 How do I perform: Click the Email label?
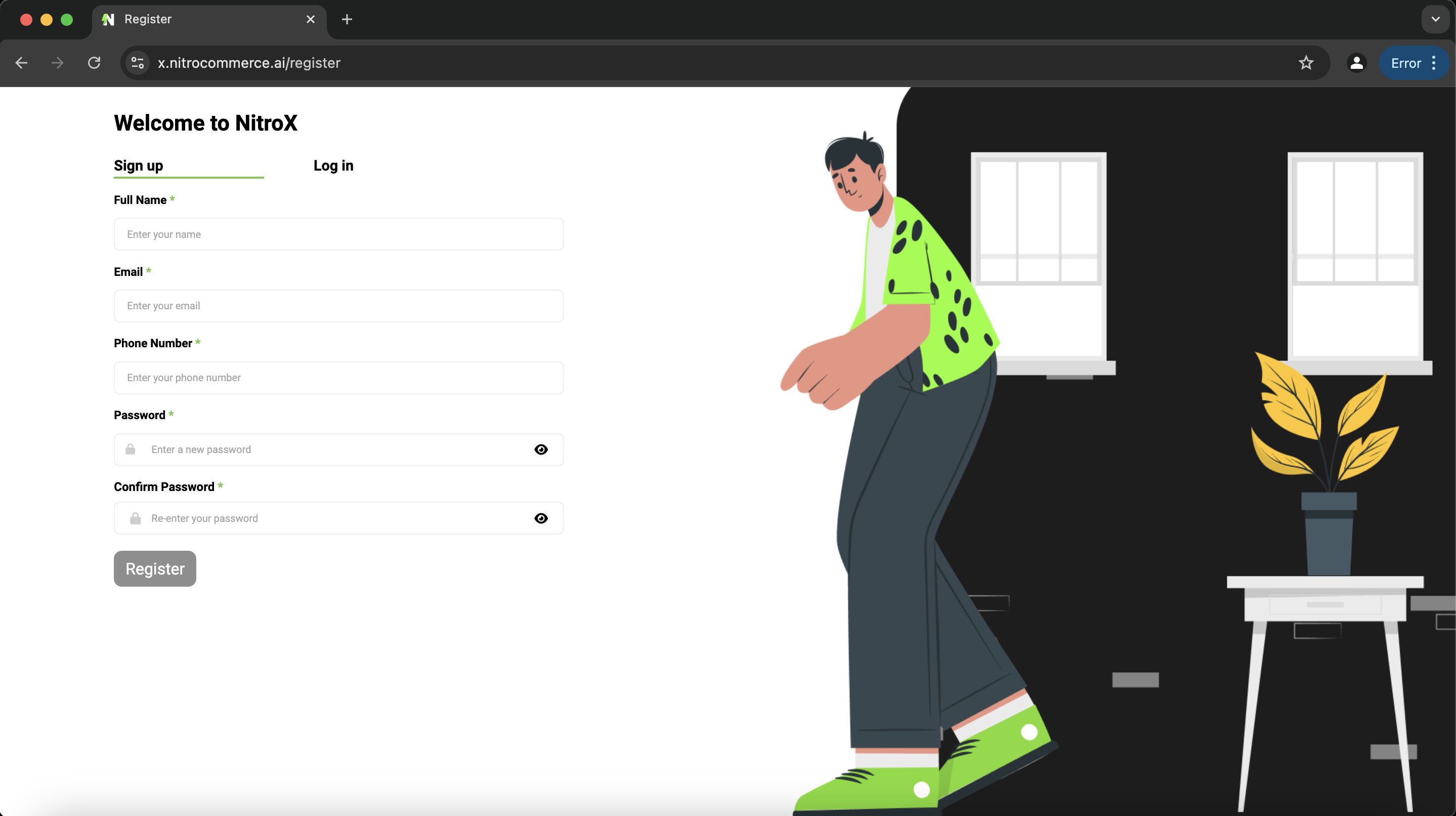129,272
